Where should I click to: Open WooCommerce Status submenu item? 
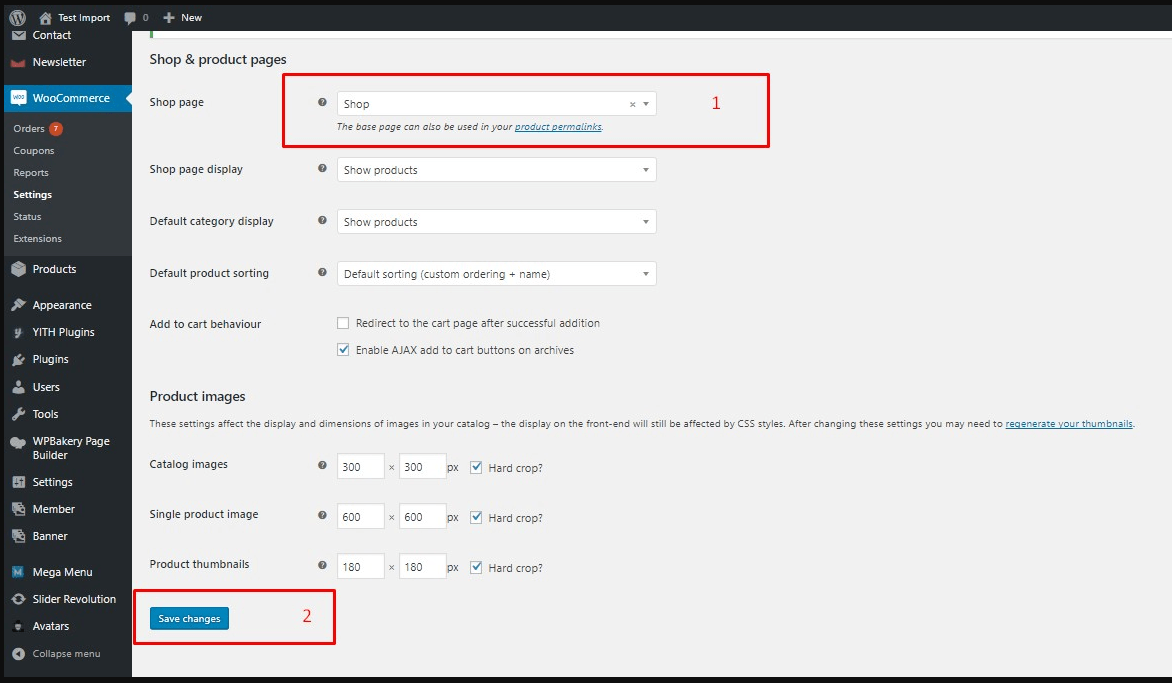[x=27, y=217]
